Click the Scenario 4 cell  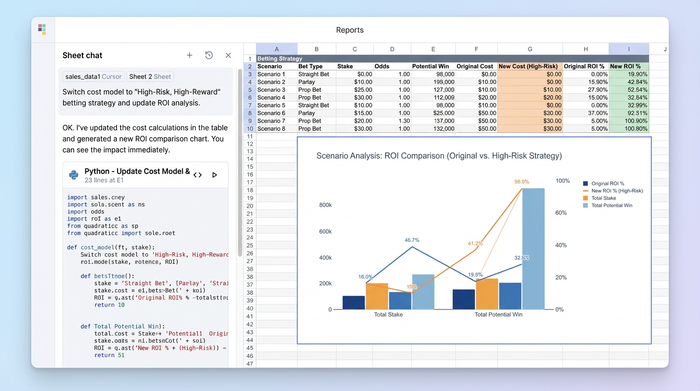(276, 97)
